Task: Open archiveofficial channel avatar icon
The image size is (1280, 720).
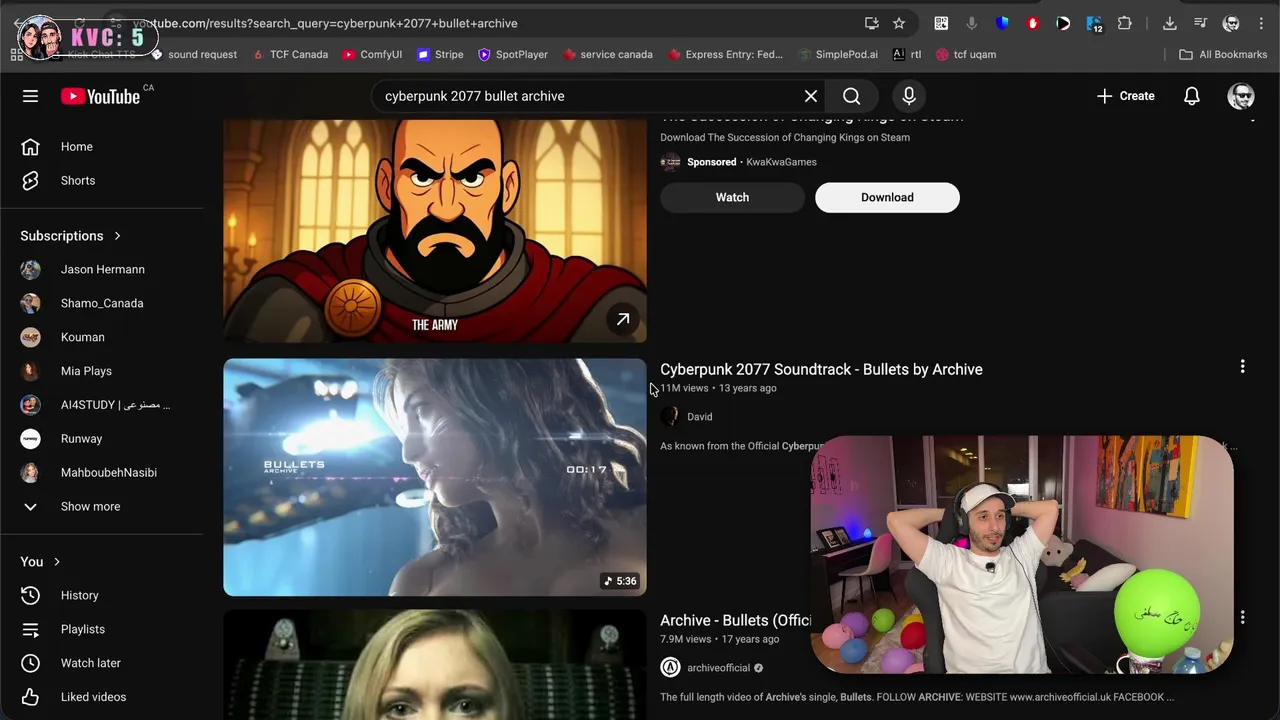Action: [x=670, y=668]
